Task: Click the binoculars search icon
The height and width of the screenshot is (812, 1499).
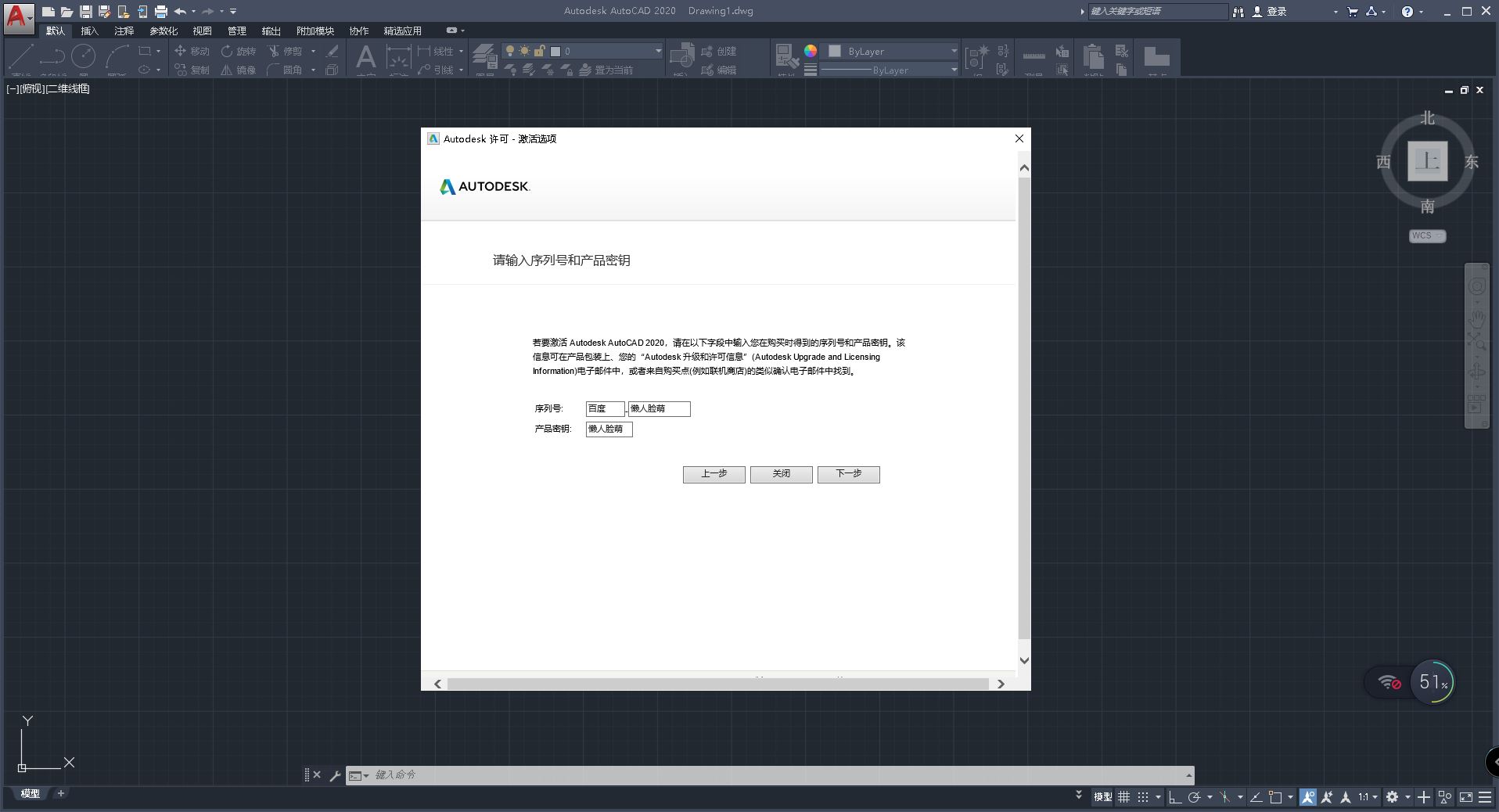Action: (1238, 12)
